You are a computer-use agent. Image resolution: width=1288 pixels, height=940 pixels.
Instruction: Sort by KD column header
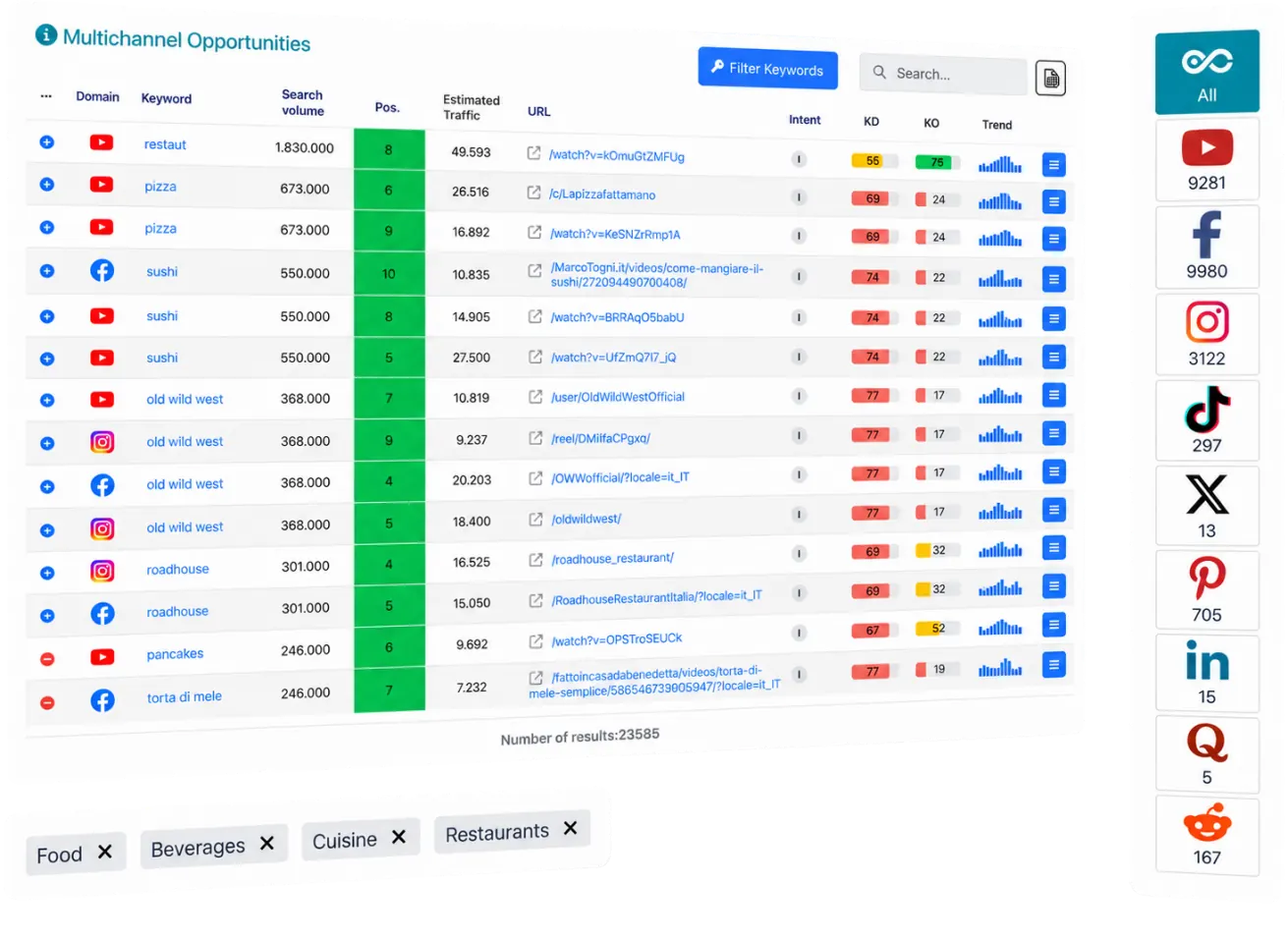click(871, 122)
